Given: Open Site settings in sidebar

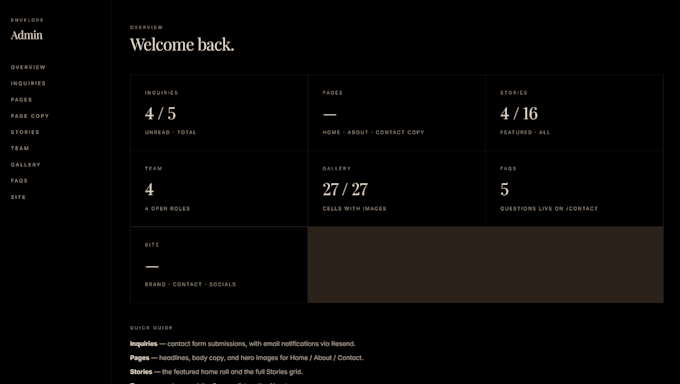Looking at the screenshot, I should [x=18, y=197].
